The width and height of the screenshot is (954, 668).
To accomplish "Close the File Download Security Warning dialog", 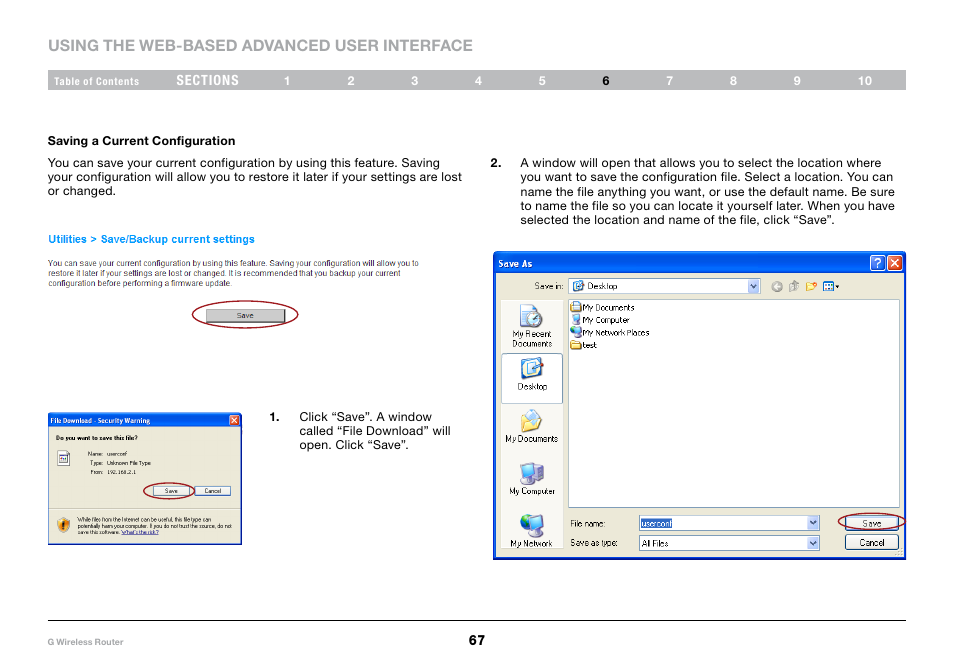I will (234, 420).
